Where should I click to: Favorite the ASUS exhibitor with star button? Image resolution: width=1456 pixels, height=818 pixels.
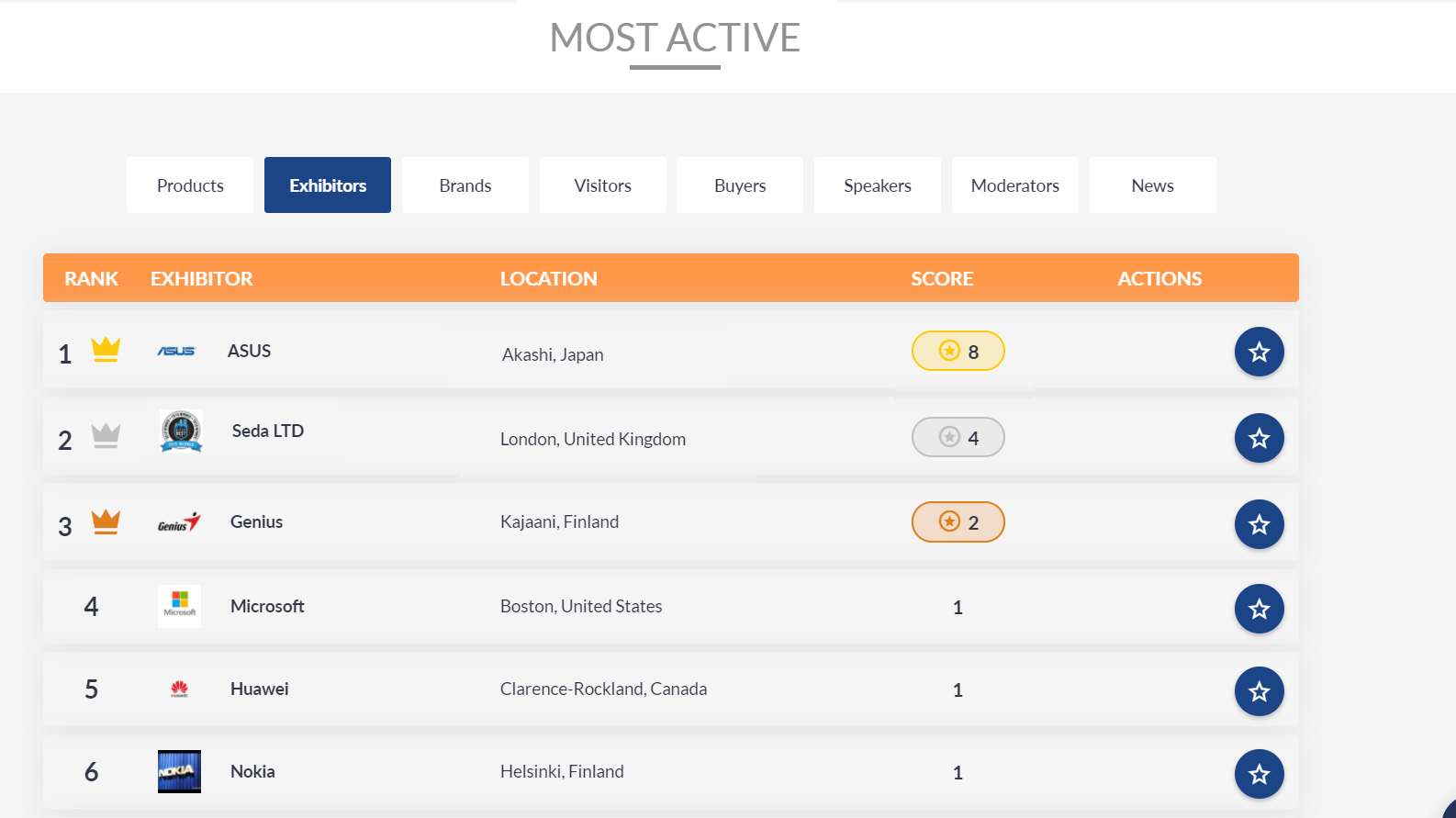click(1259, 352)
